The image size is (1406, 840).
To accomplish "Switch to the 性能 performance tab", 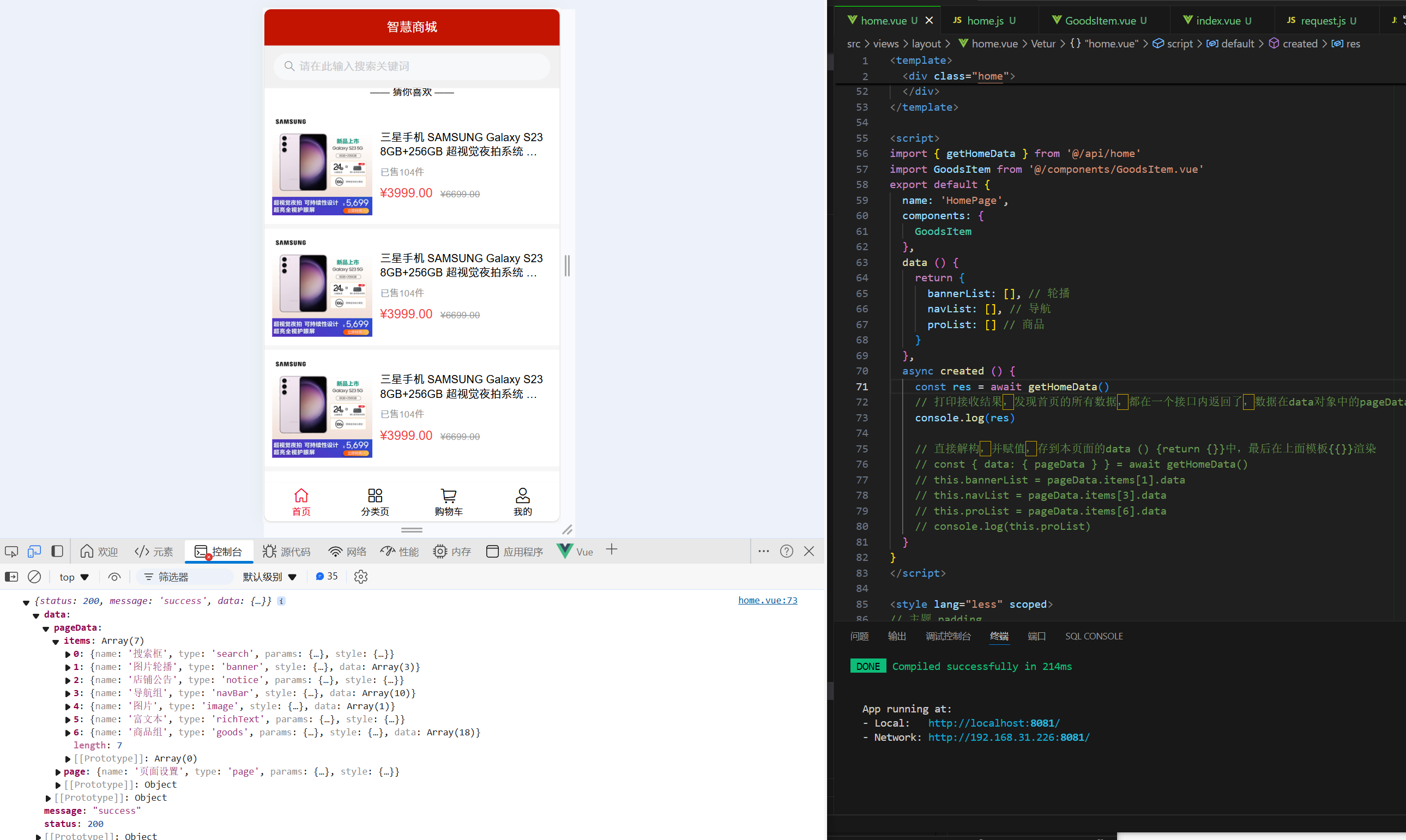I will [400, 551].
